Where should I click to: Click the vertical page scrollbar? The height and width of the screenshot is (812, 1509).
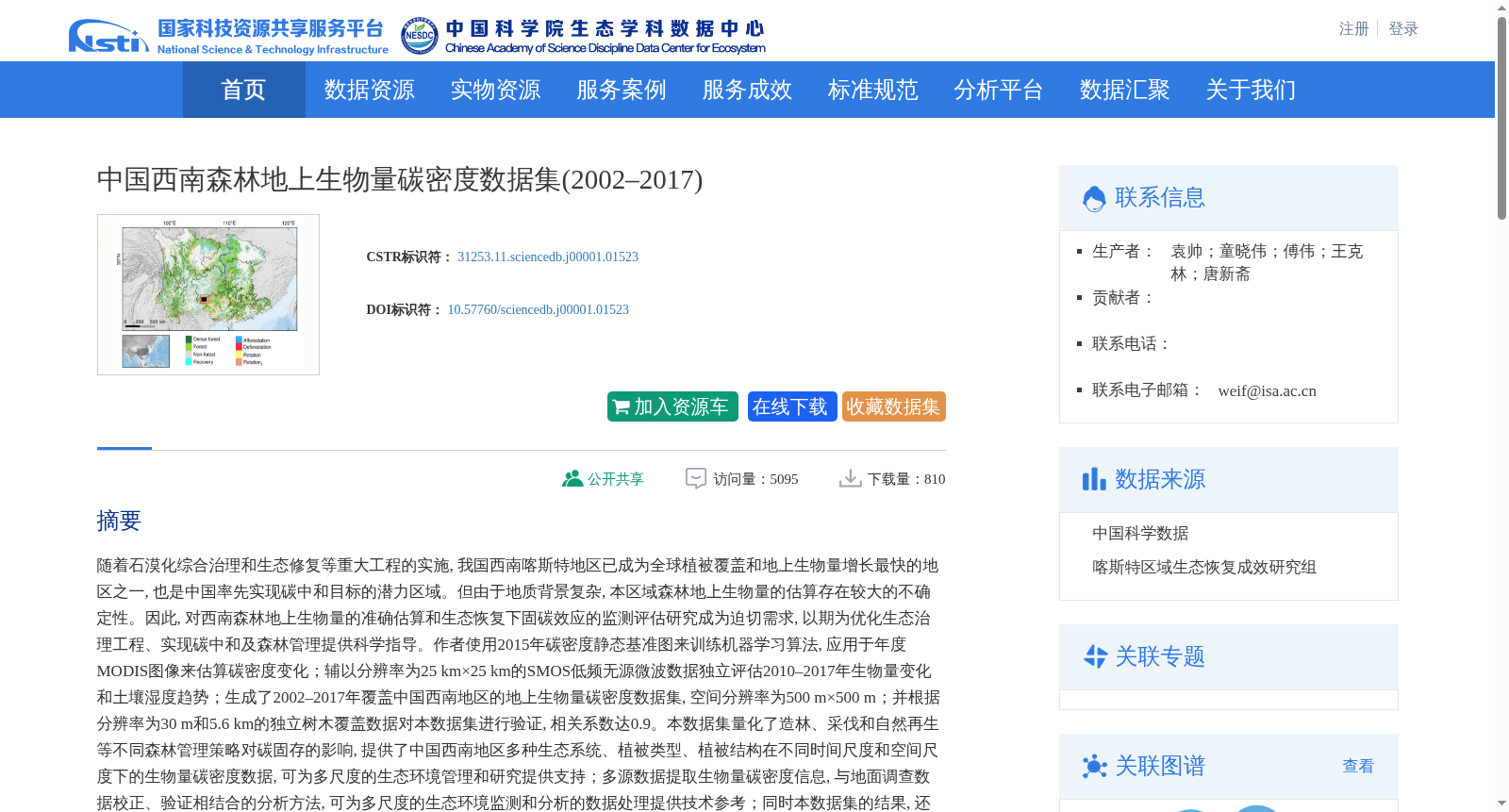[1501, 118]
